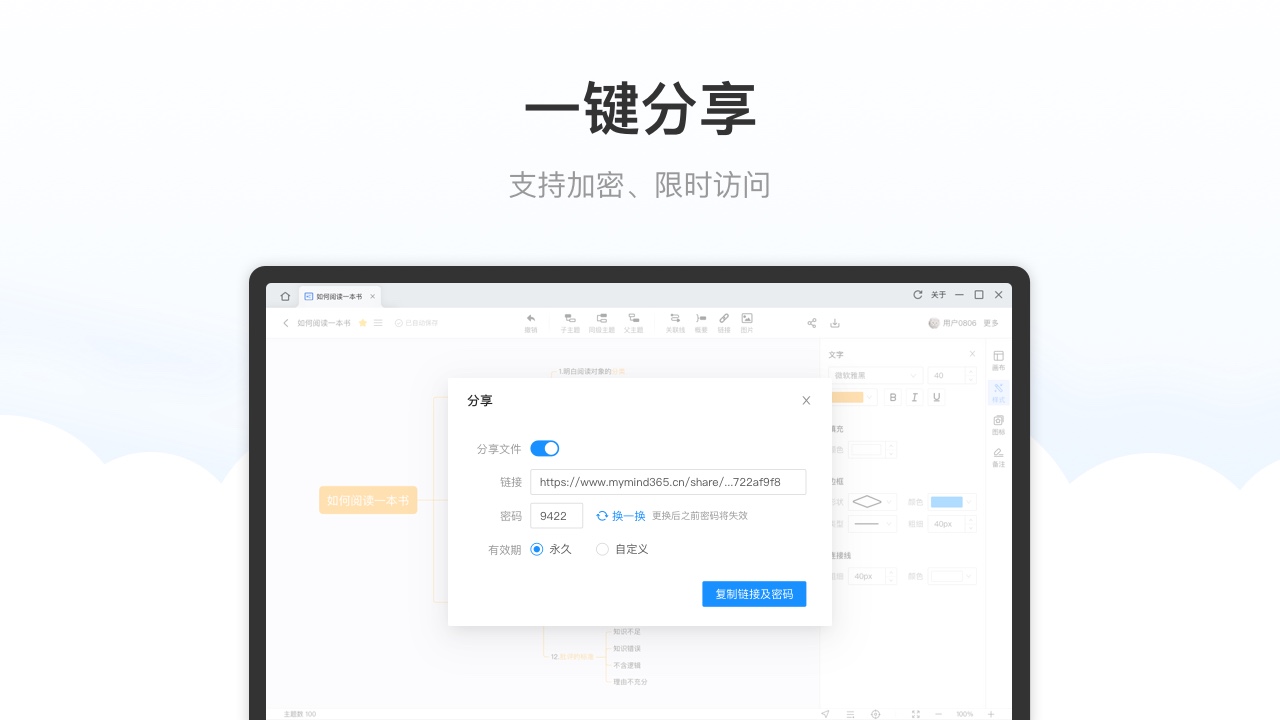Open the border shape diamond dropdown

[x=873, y=502]
